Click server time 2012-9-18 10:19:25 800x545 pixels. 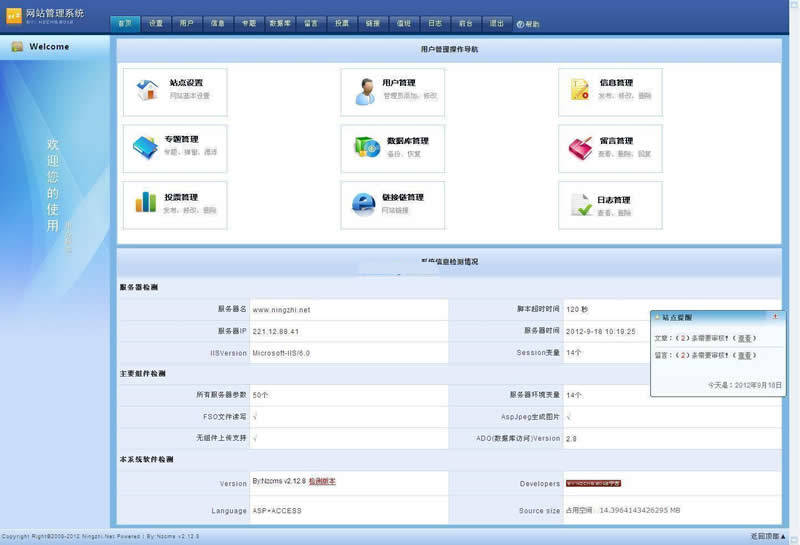point(601,332)
